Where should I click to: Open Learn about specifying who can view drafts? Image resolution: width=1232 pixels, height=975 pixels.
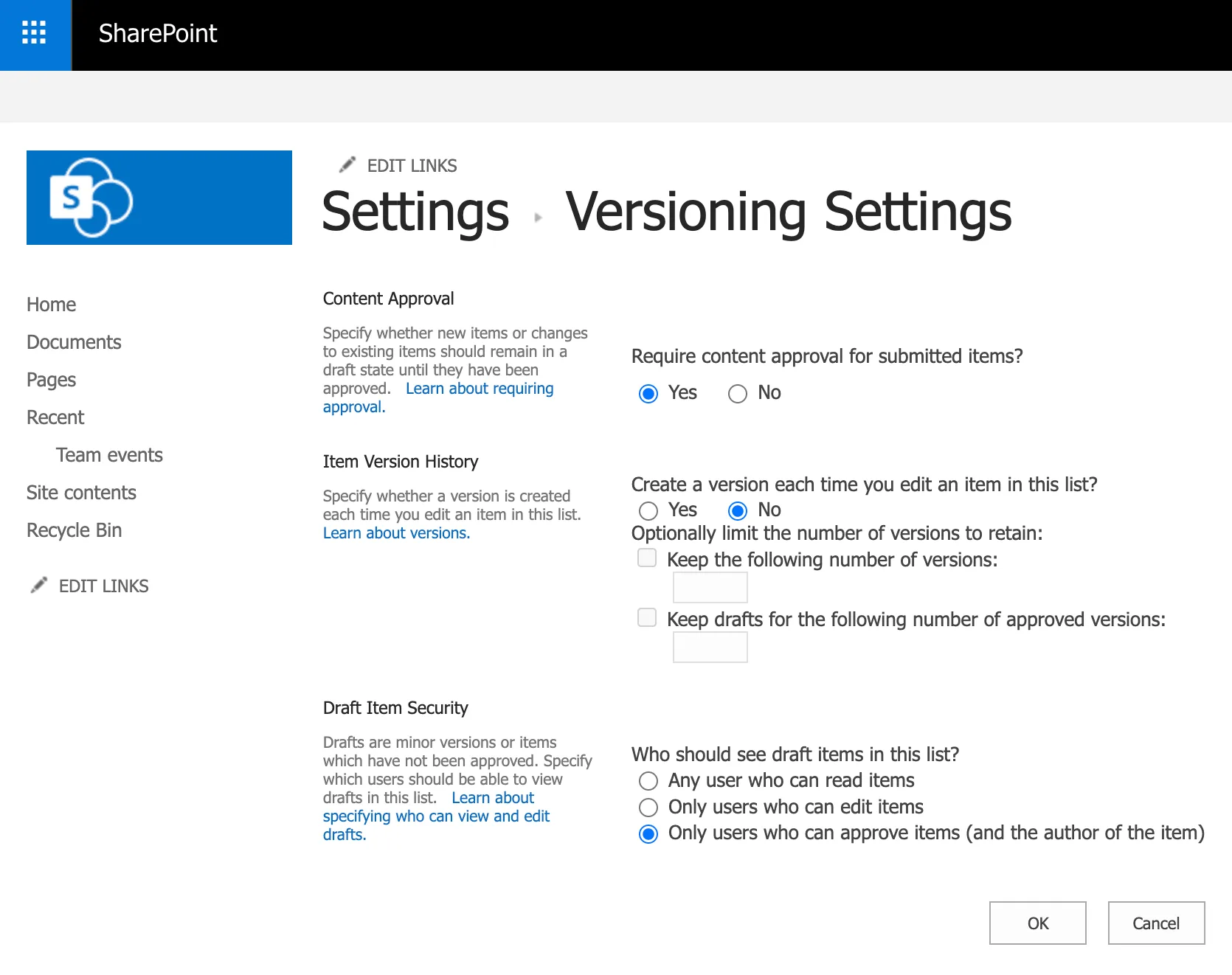coord(437,816)
